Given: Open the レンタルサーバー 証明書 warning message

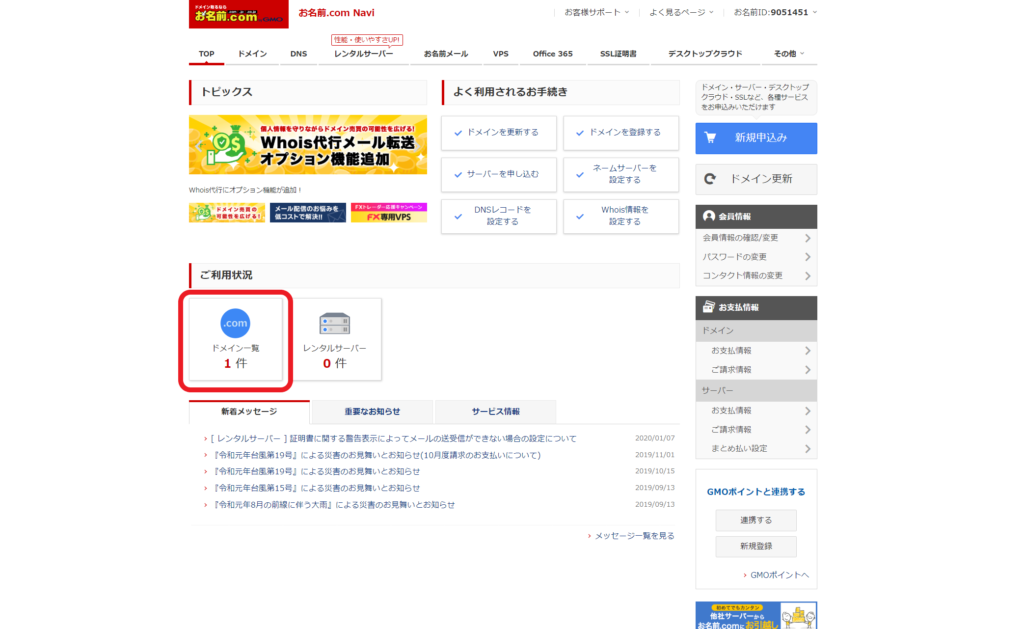Looking at the screenshot, I should click(x=393, y=439).
